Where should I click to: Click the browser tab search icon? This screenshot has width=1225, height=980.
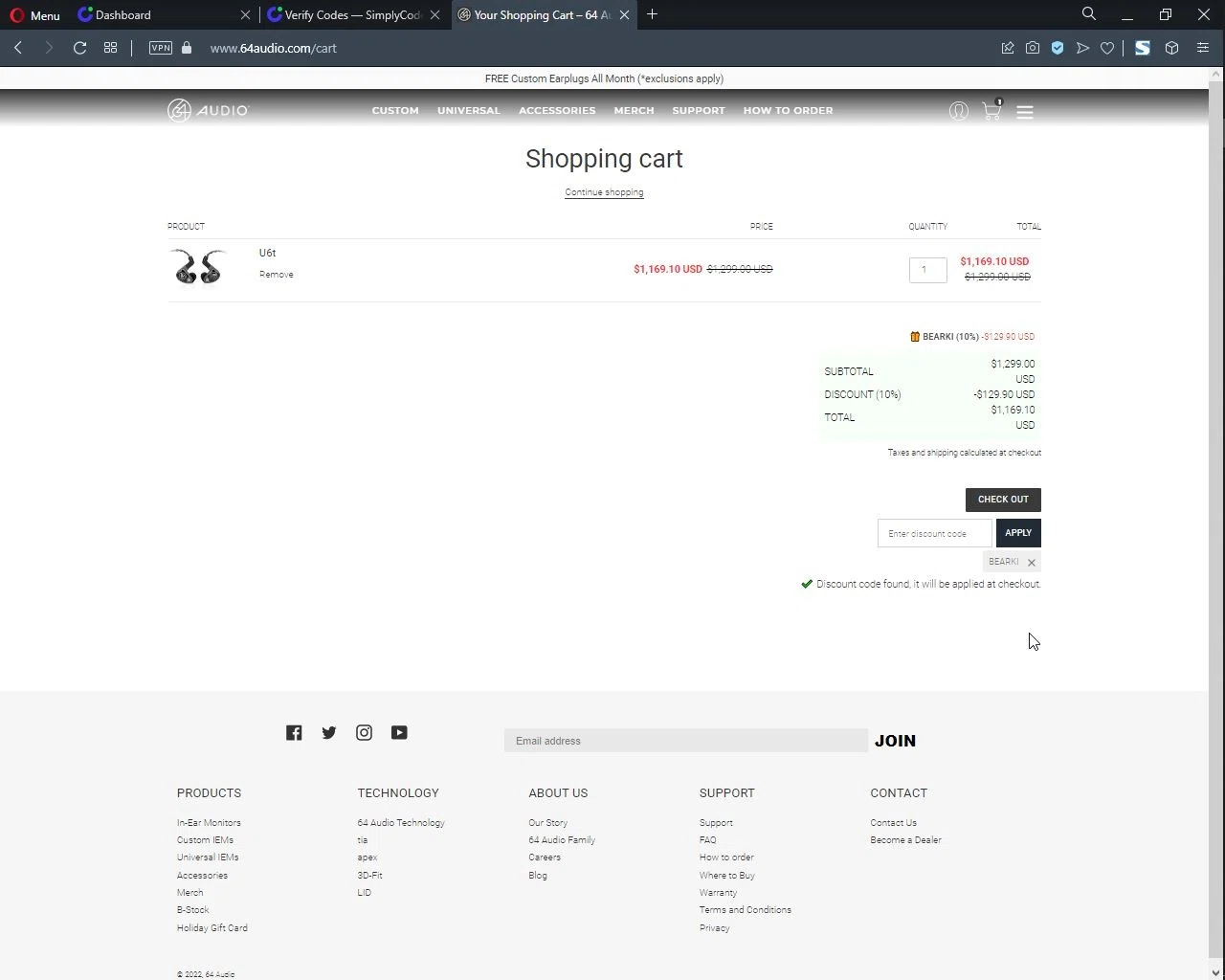[1088, 13]
